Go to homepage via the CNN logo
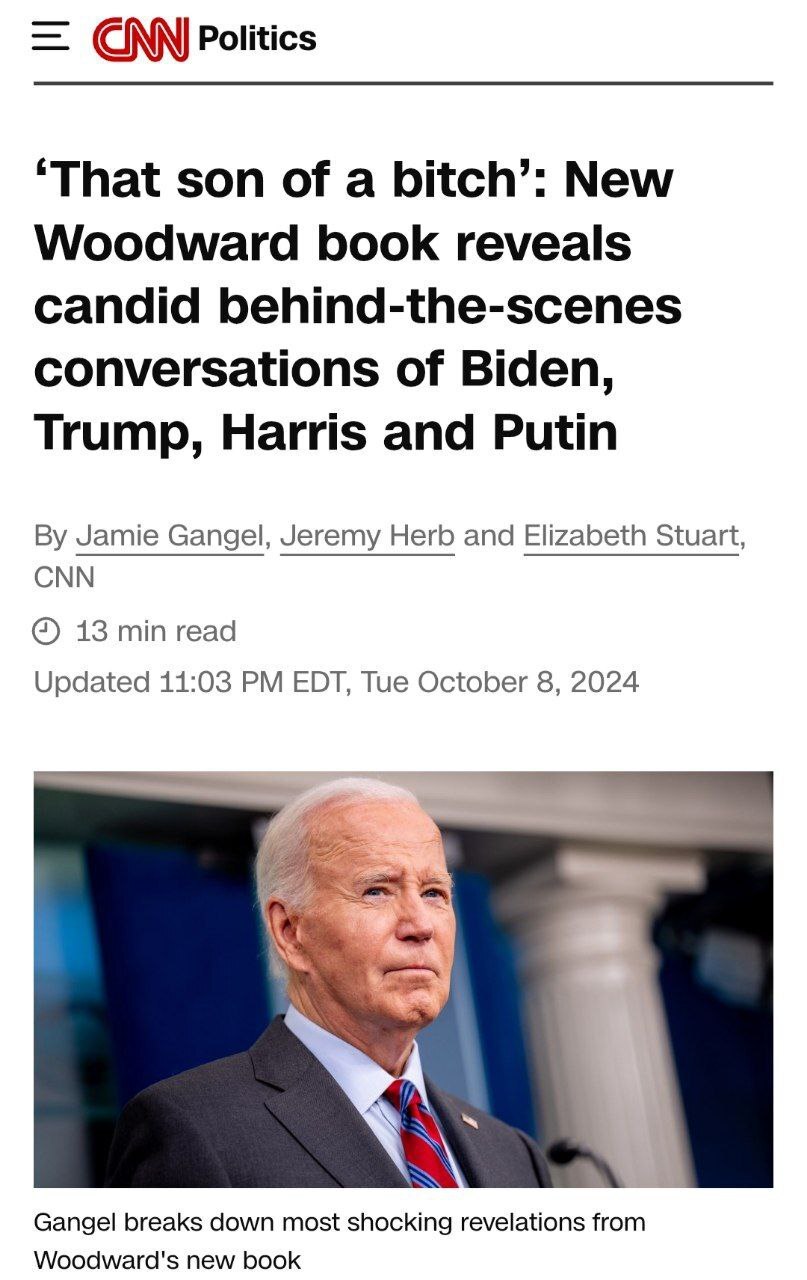 [140, 39]
